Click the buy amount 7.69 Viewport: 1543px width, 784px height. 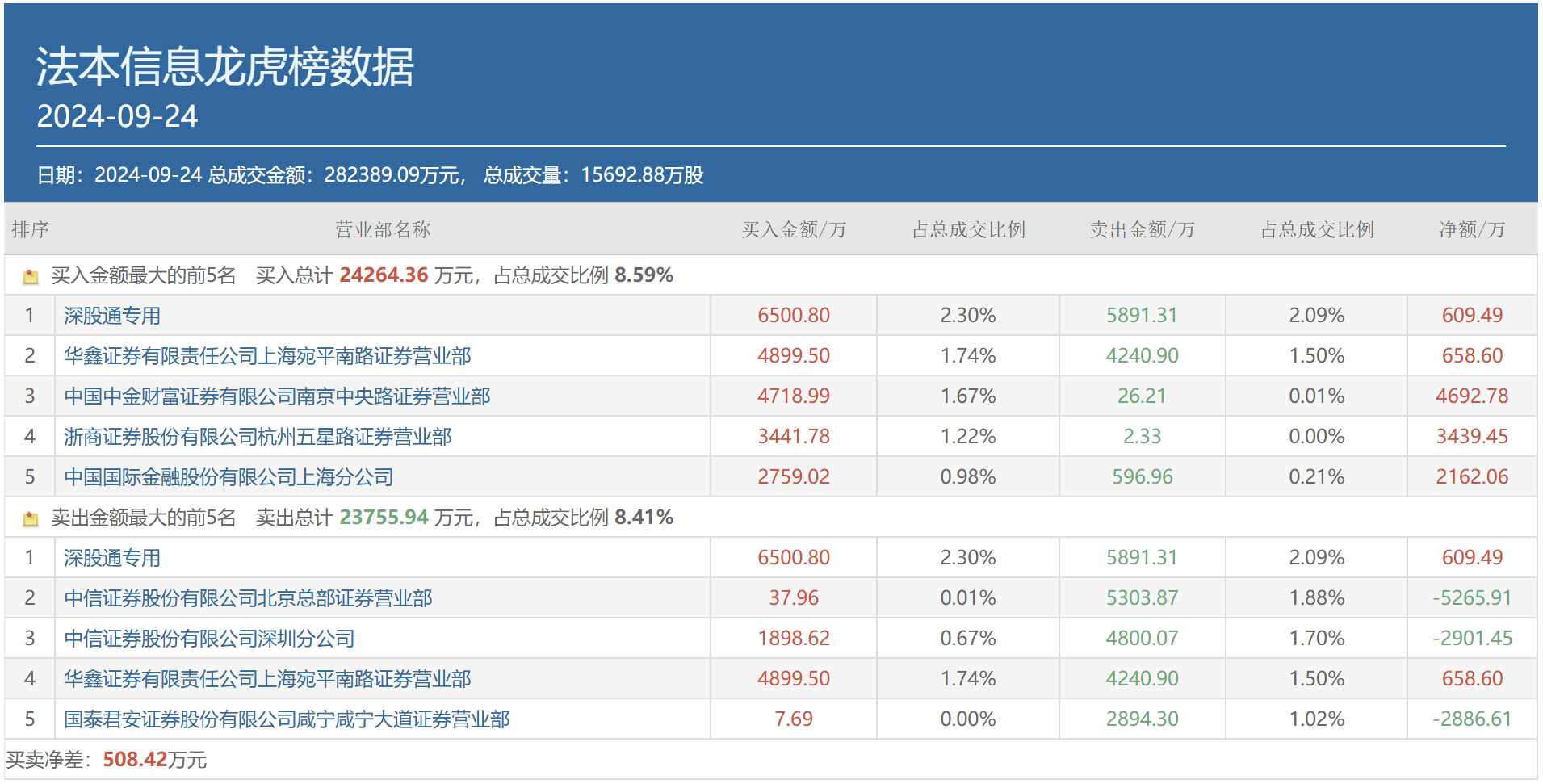coord(794,719)
